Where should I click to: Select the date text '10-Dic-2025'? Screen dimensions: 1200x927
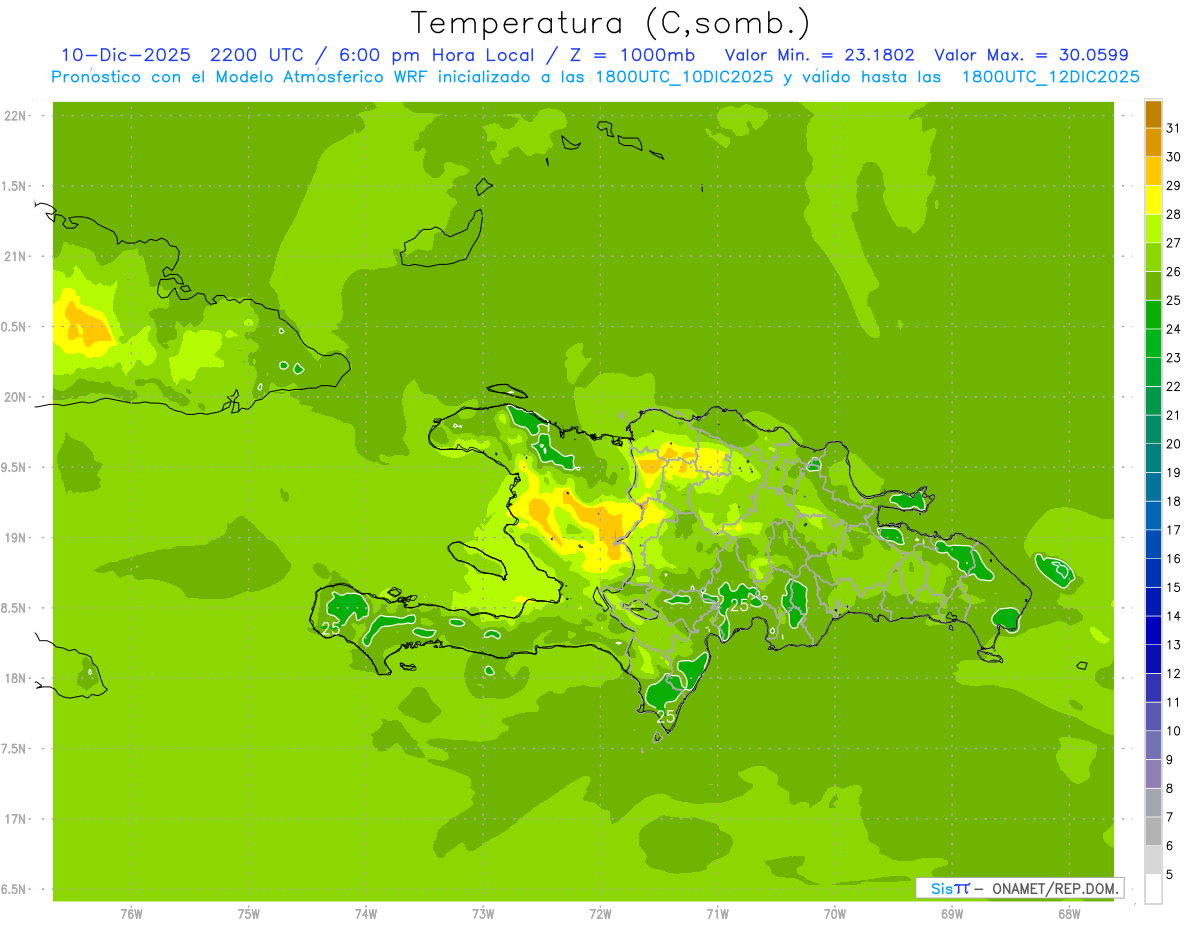coord(126,55)
